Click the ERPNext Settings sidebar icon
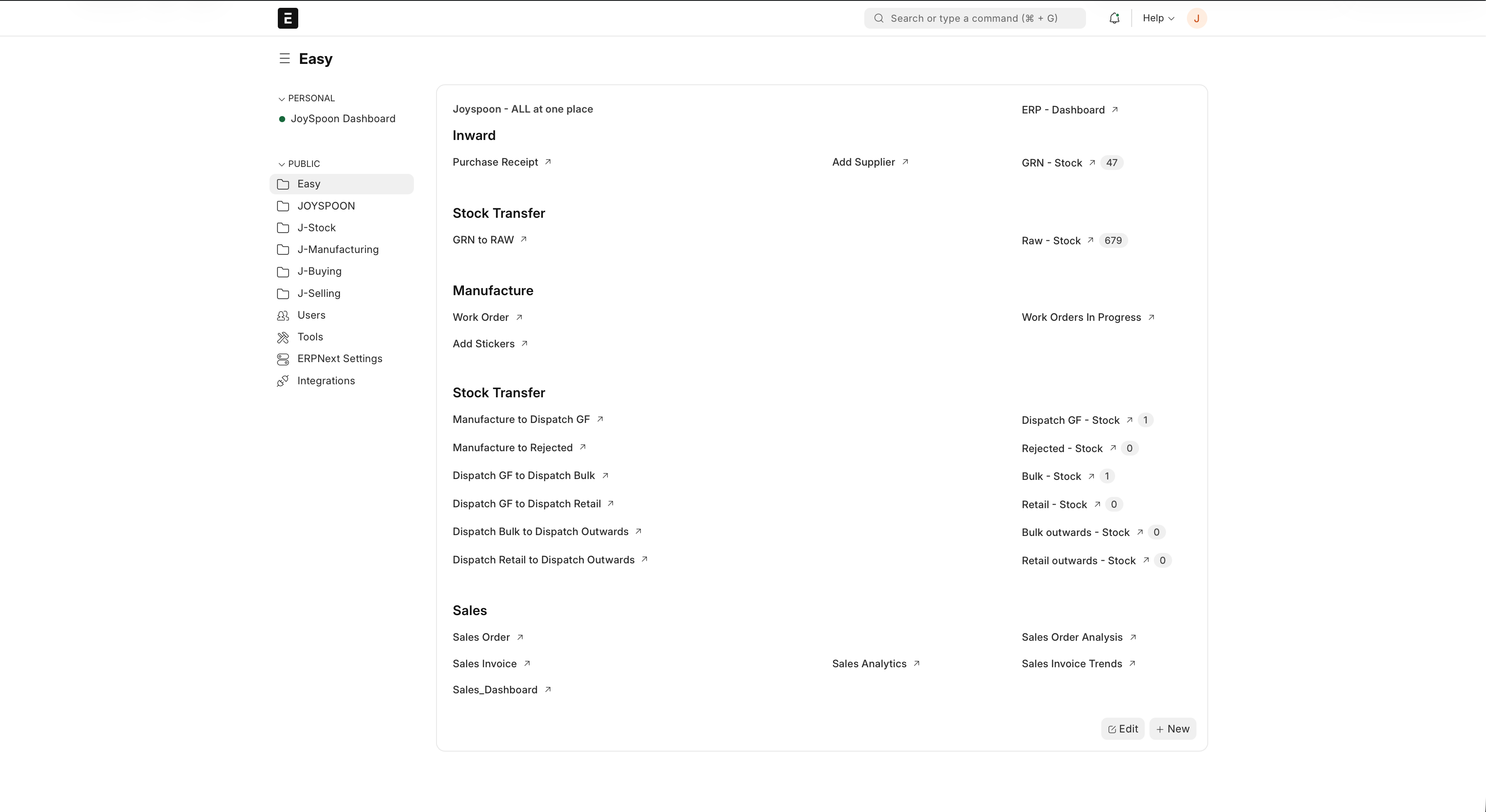This screenshot has height=812, width=1486. point(283,359)
